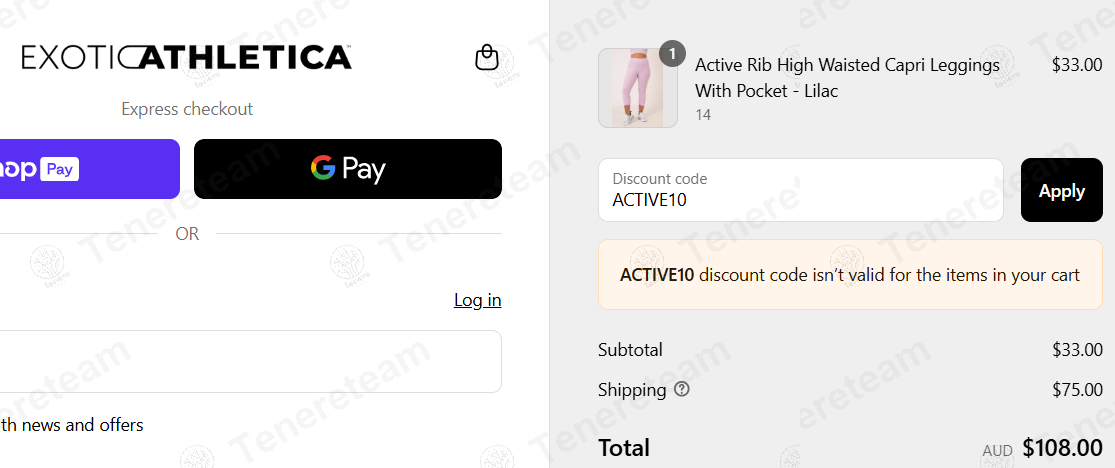Click the Express checkout heading
Viewport: 1115px width, 468px height.
point(187,109)
